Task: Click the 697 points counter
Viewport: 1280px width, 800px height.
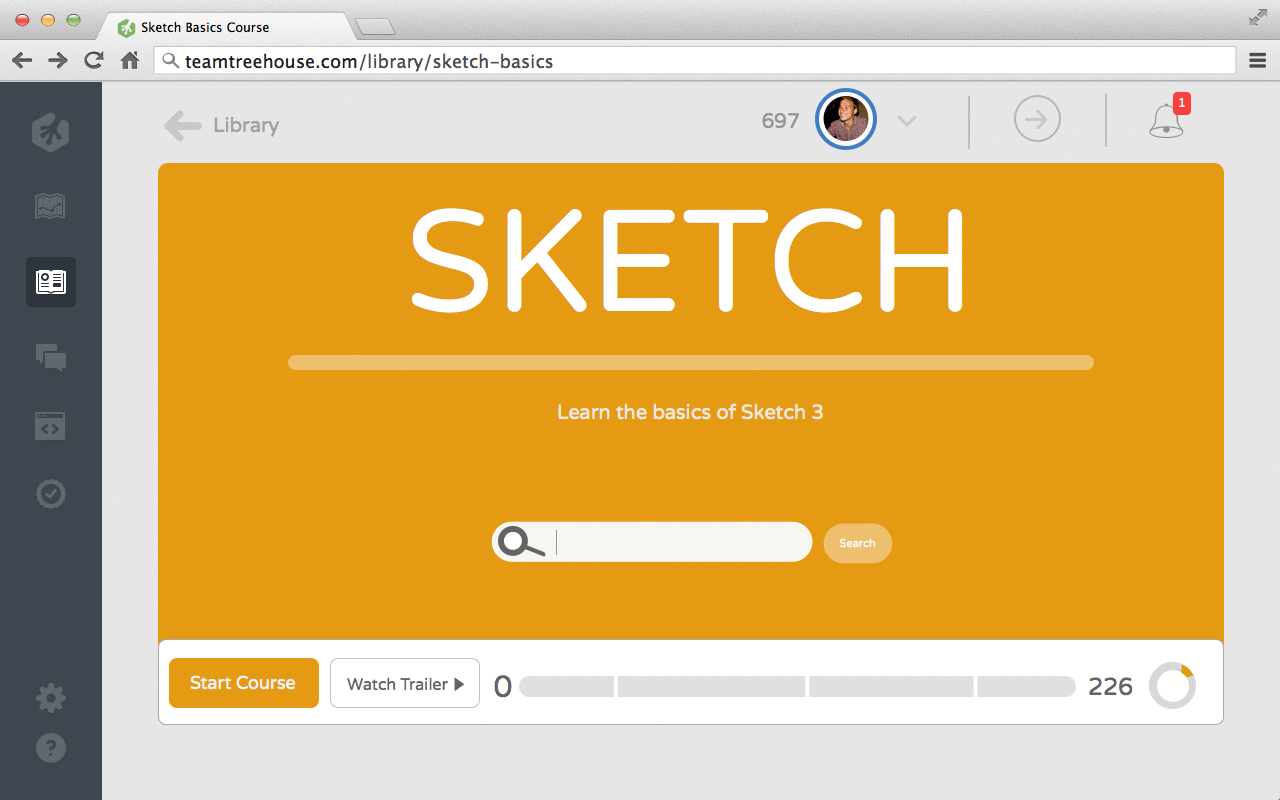Action: click(780, 121)
